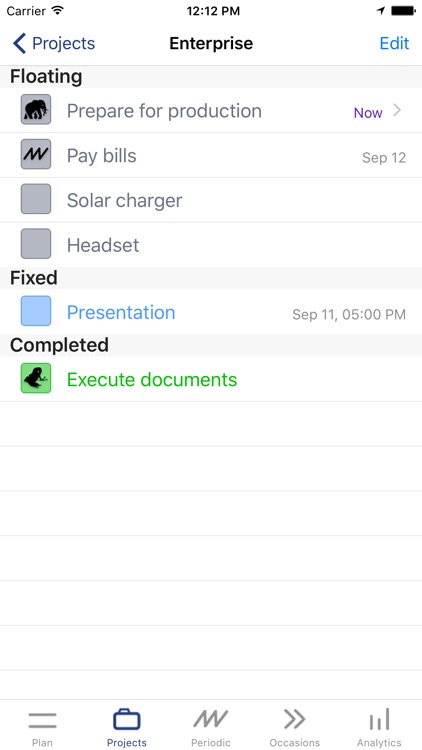Check the blue Presentation task box
The image size is (422, 750).
tap(36, 311)
